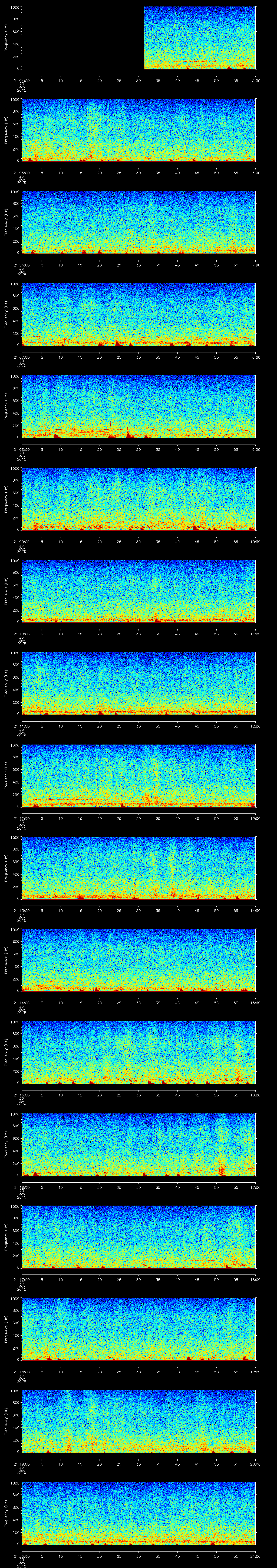Image resolution: width=277 pixels, height=1568 pixels.
Task: Click the 8:00 end time label
Action: (x=256, y=357)
